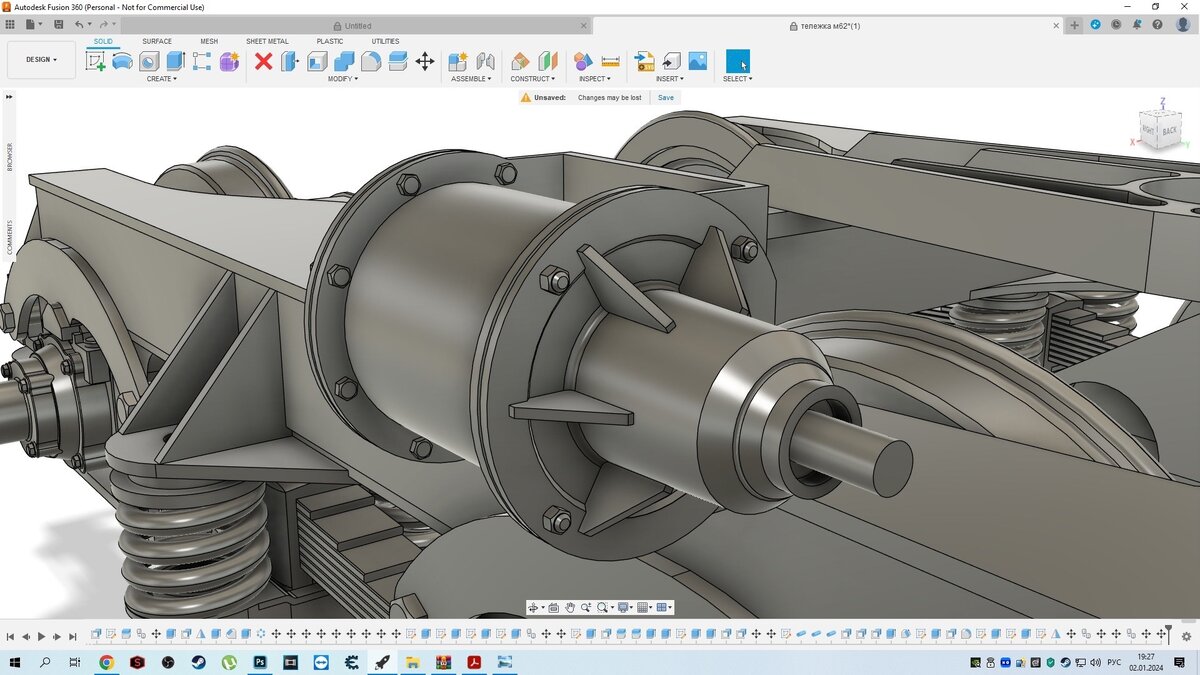
Task: Click the Create Sketch tool icon
Action: pos(96,61)
